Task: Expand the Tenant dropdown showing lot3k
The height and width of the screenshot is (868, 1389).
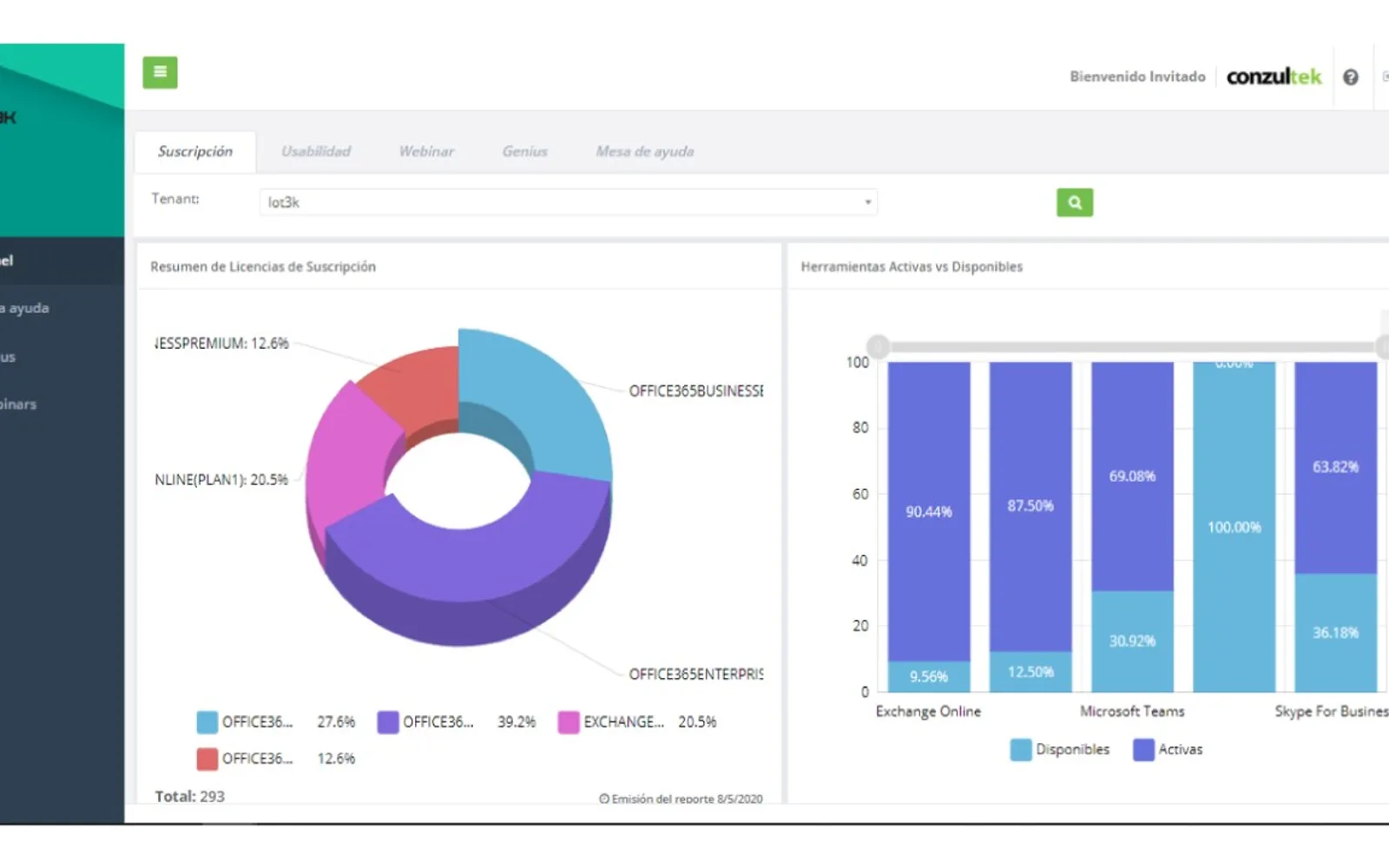Action: 569,202
